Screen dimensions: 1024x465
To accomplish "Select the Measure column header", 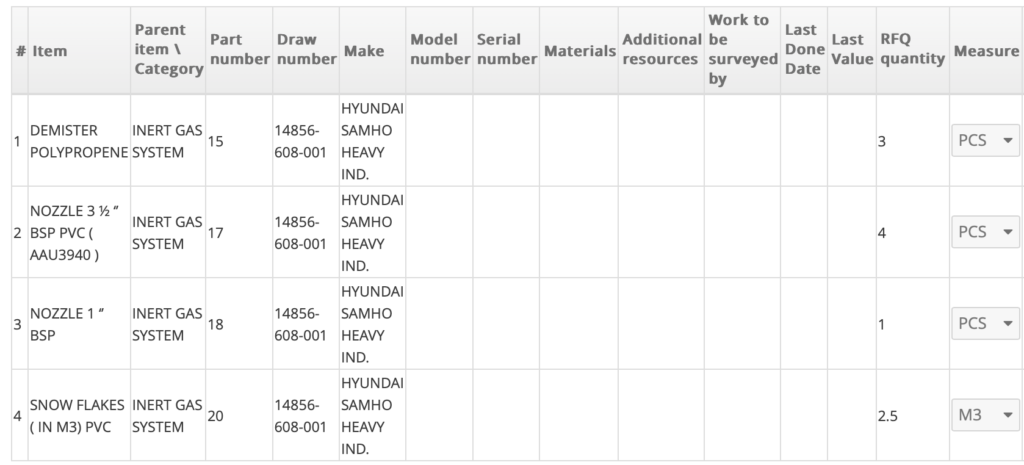I will click(x=985, y=50).
